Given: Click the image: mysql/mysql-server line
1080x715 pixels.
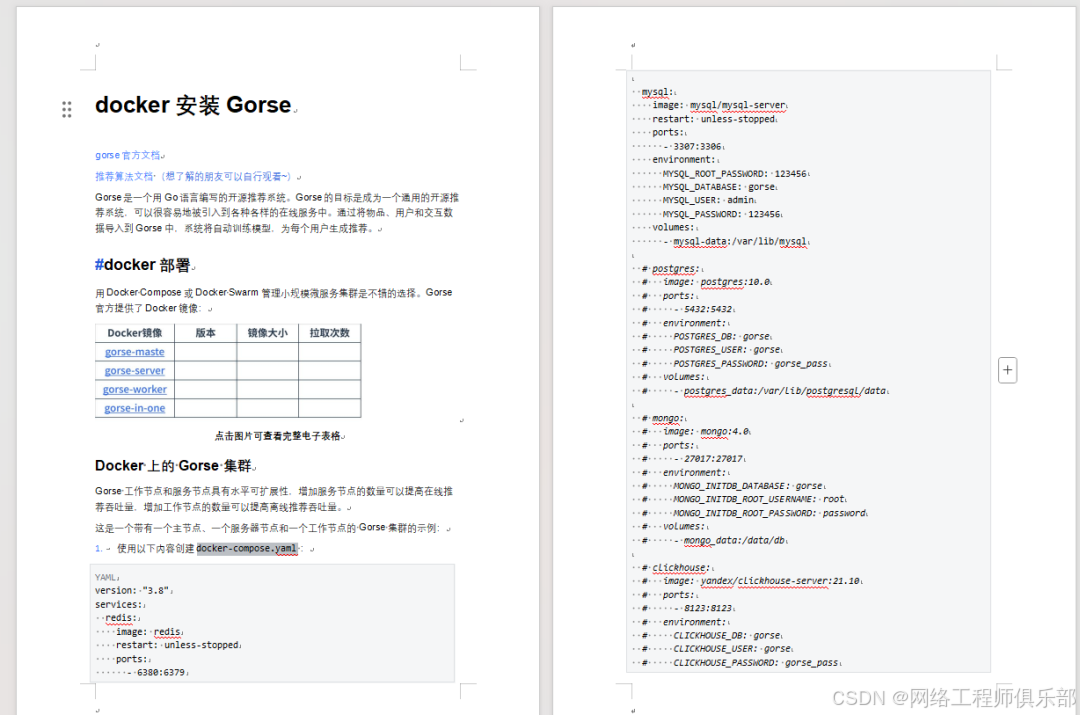Looking at the screenshot, I should coord(719,105).
